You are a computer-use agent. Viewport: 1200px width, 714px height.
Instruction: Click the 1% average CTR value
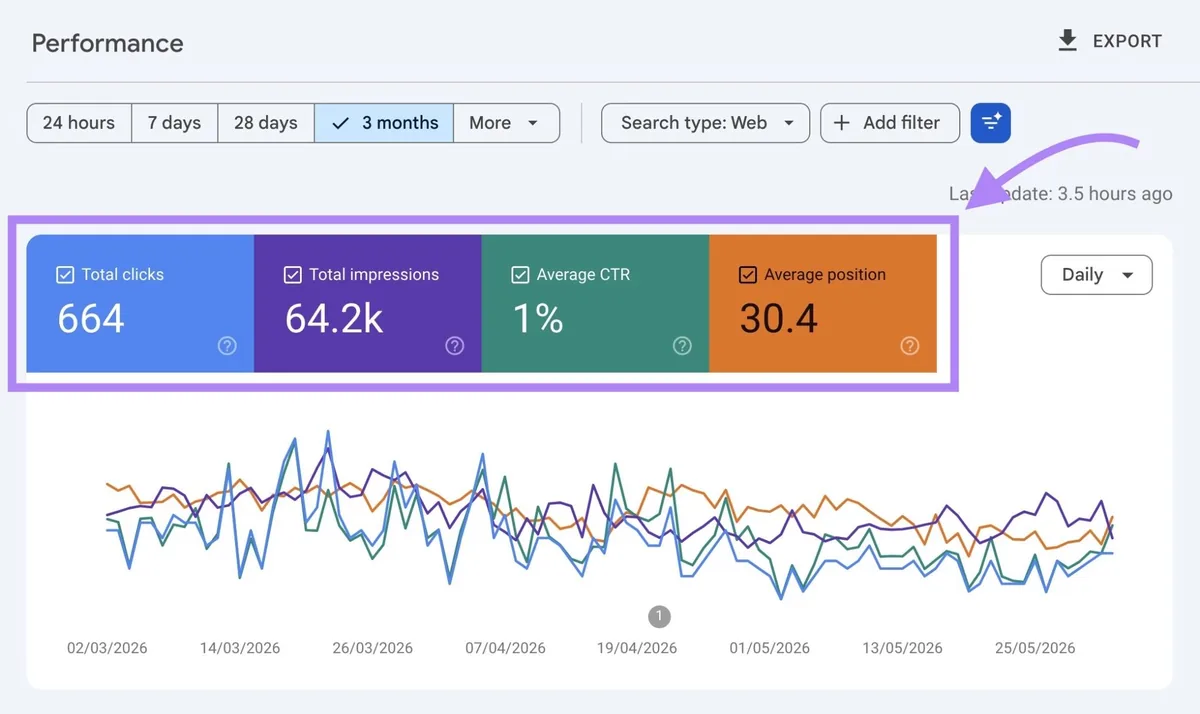(538, 319)
